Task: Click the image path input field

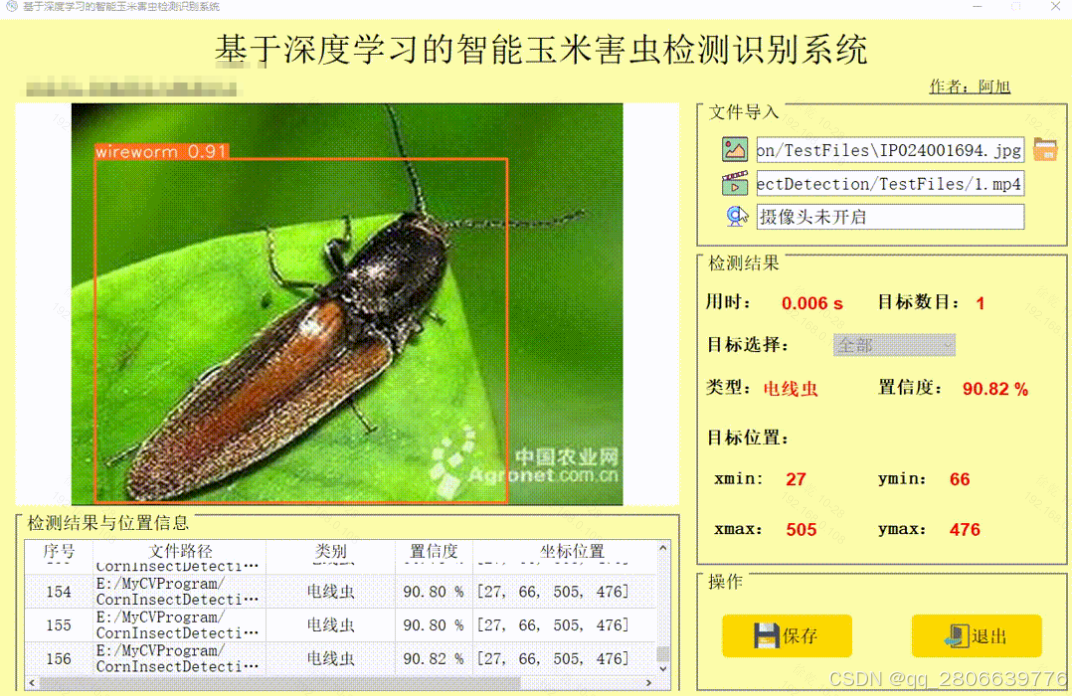Action: 888,149
